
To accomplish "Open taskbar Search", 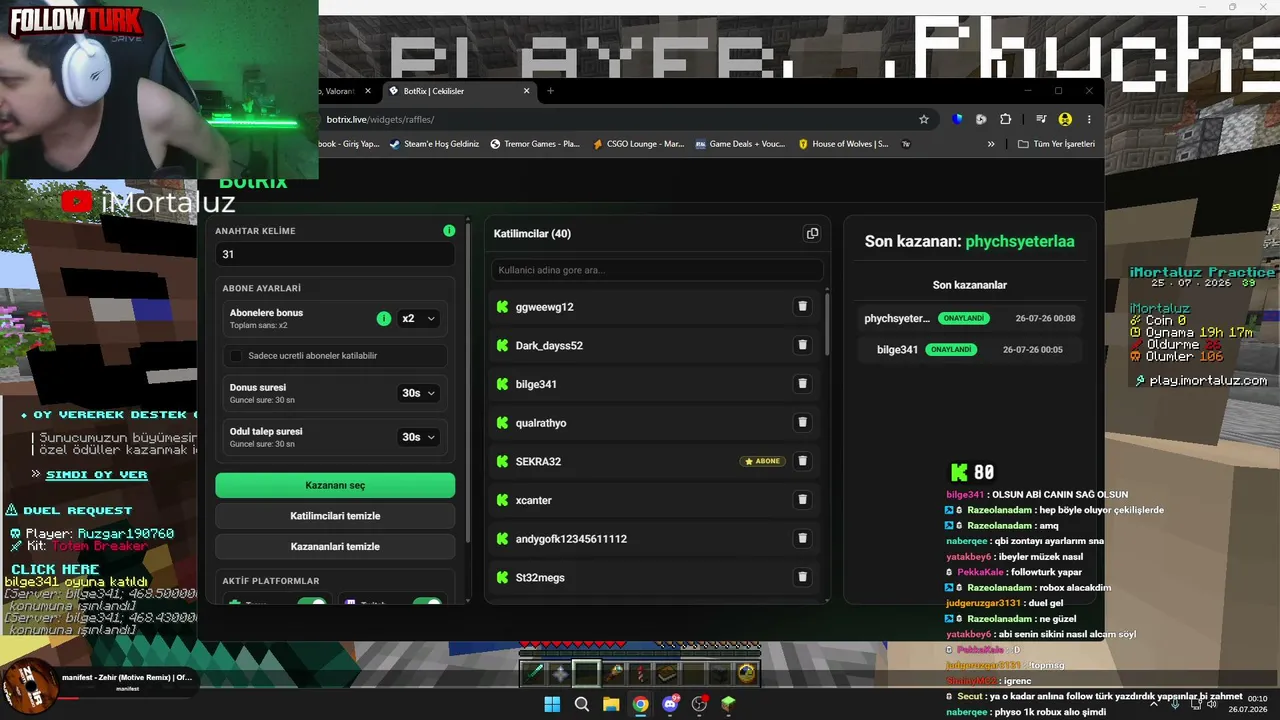I will (582, 704).
